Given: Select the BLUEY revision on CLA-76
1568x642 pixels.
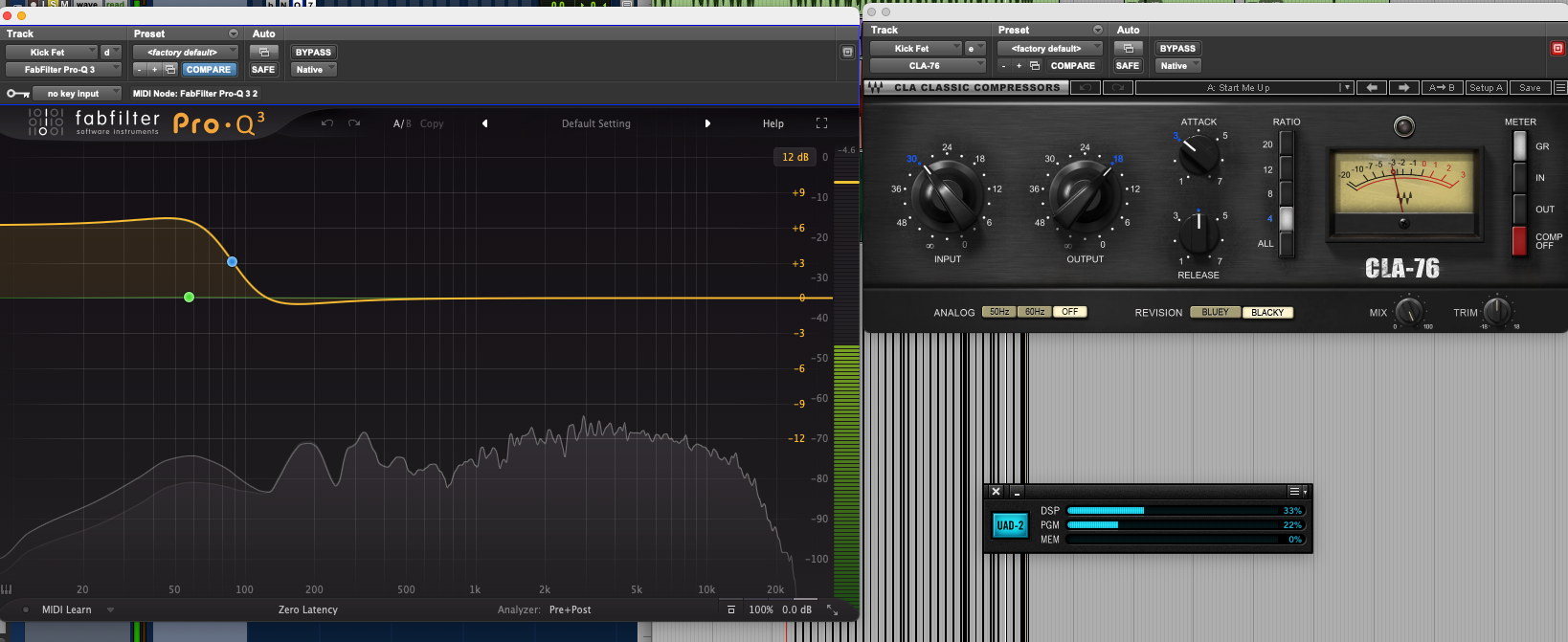Looking at the screenshot, I should [1215, 313].
